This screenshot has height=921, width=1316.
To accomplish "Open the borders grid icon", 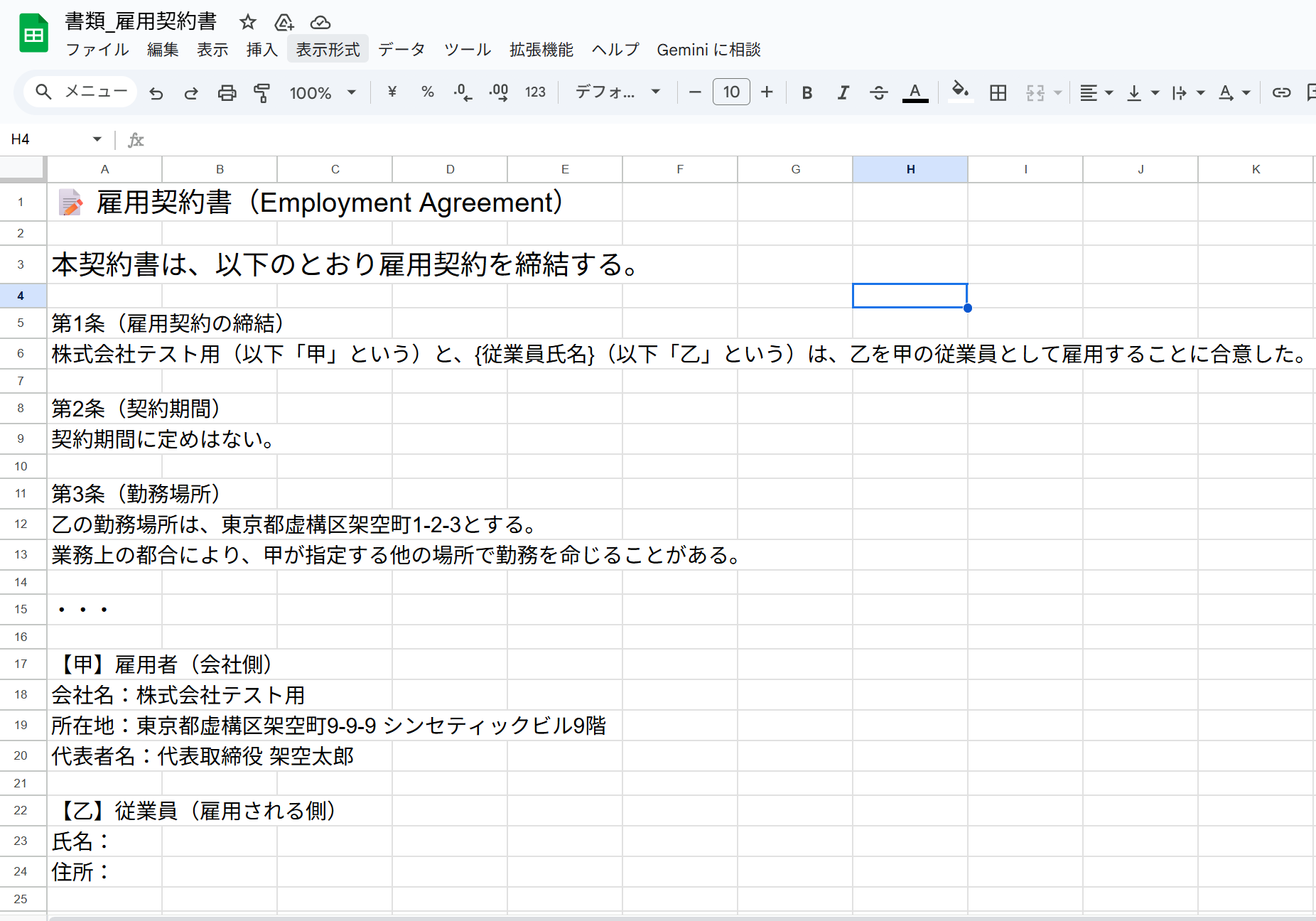I will pyautogui.click(x=998, y=93).
